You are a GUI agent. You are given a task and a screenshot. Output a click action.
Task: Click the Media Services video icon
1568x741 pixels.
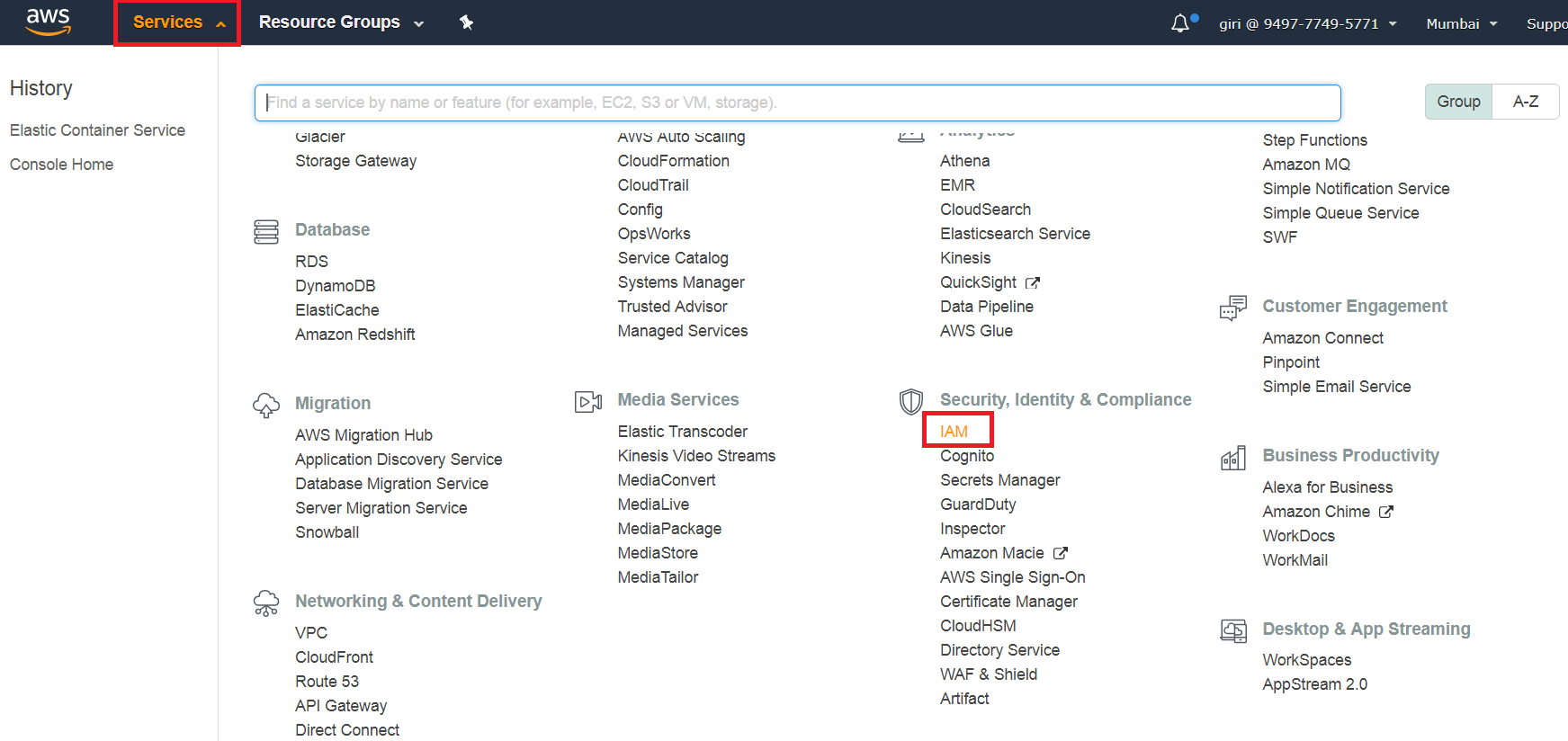click(x=588, y=401)
